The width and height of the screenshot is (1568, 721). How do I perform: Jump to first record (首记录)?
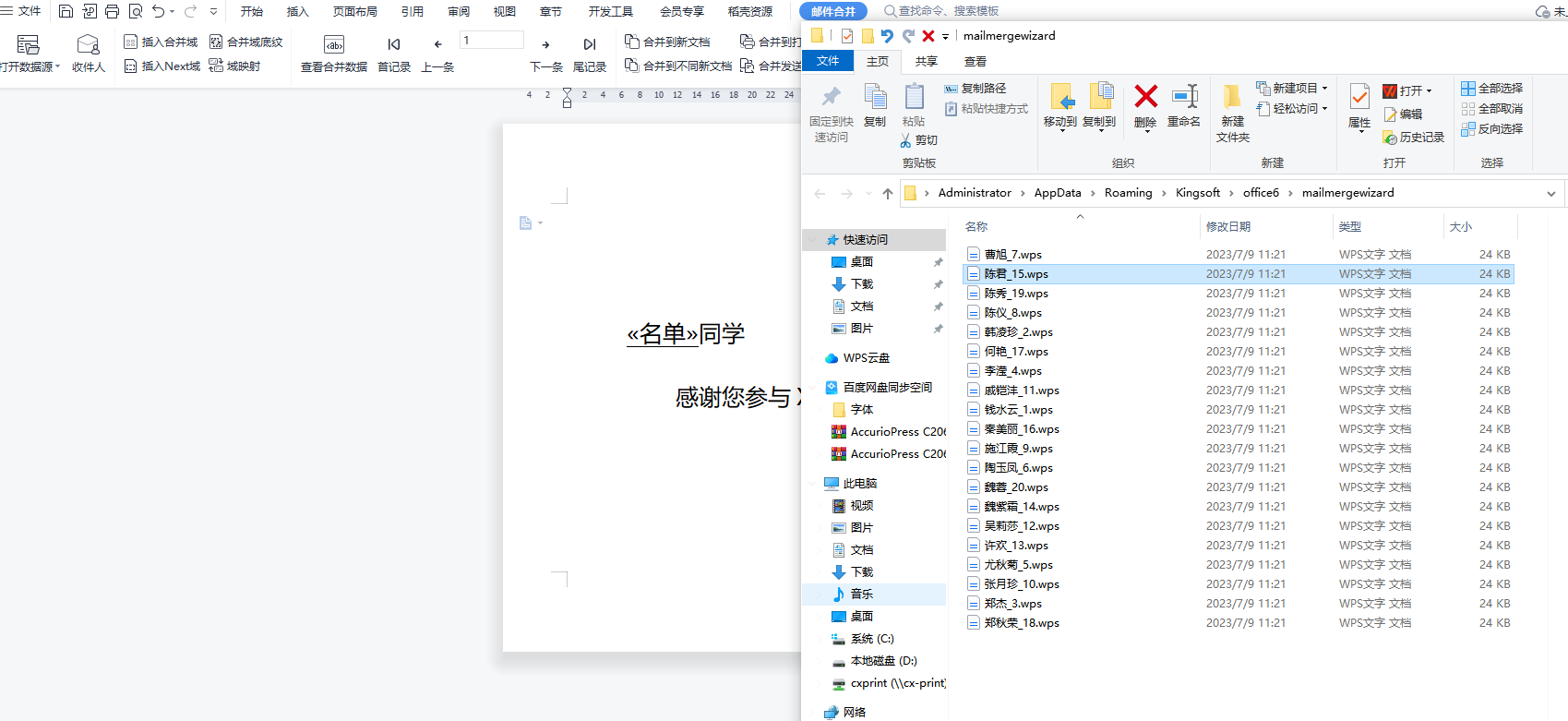point(394,54)
